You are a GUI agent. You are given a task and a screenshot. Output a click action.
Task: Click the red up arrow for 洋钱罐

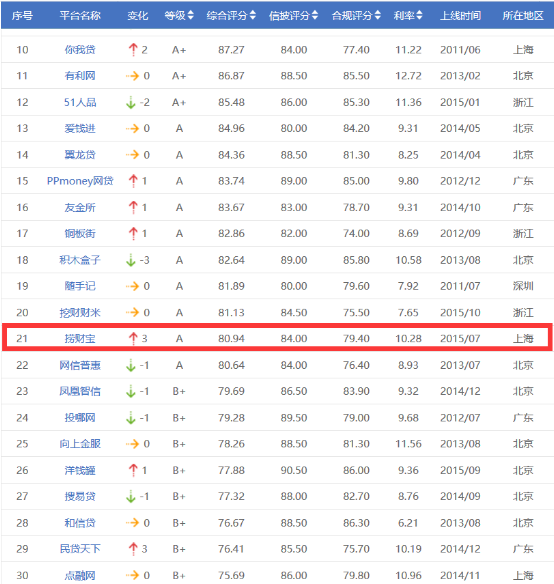[x=133, y=470]
